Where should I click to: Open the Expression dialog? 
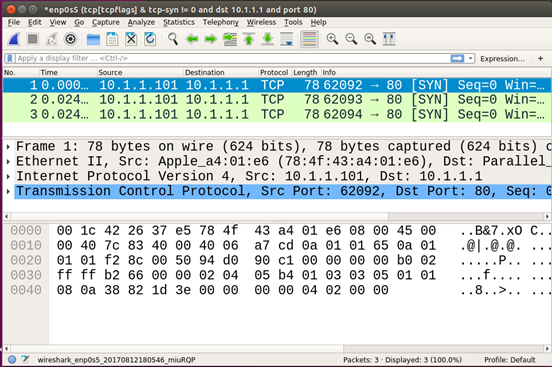(502, 59)
